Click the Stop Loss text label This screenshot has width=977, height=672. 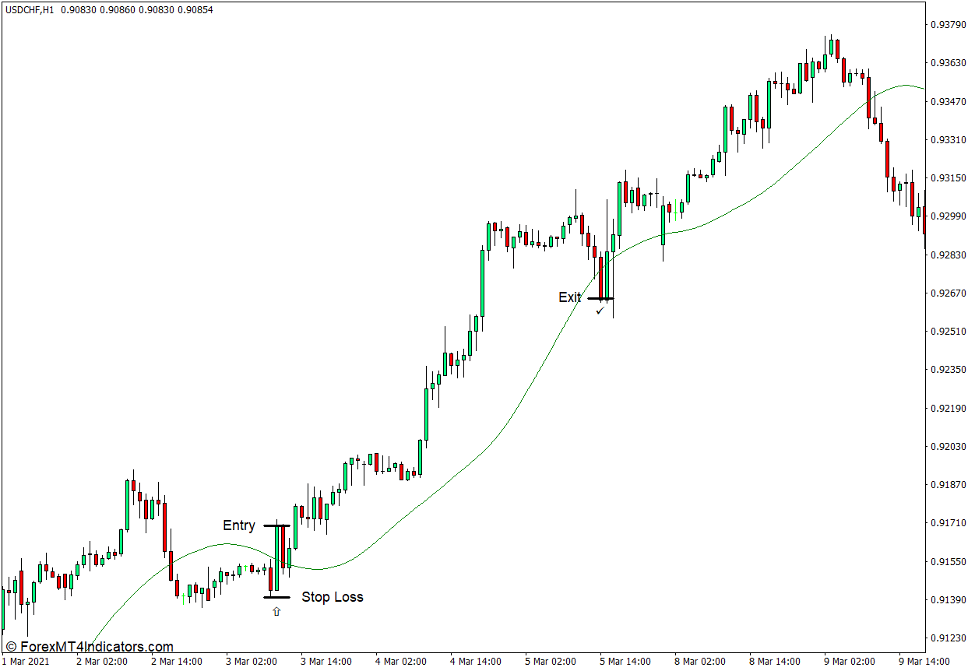(334, 596)
